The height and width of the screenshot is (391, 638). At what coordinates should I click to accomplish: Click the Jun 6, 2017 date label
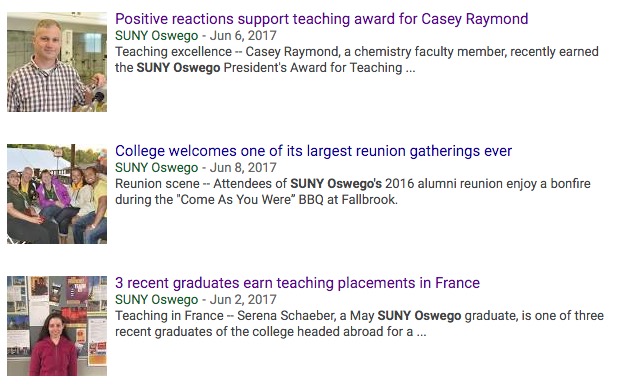pyautogui.click(x=243, y=36)
